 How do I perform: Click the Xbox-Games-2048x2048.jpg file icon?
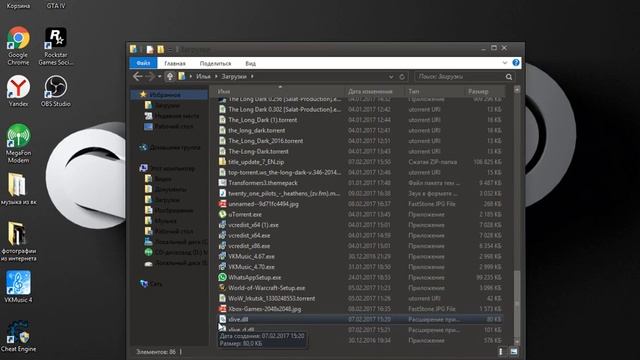222,309
